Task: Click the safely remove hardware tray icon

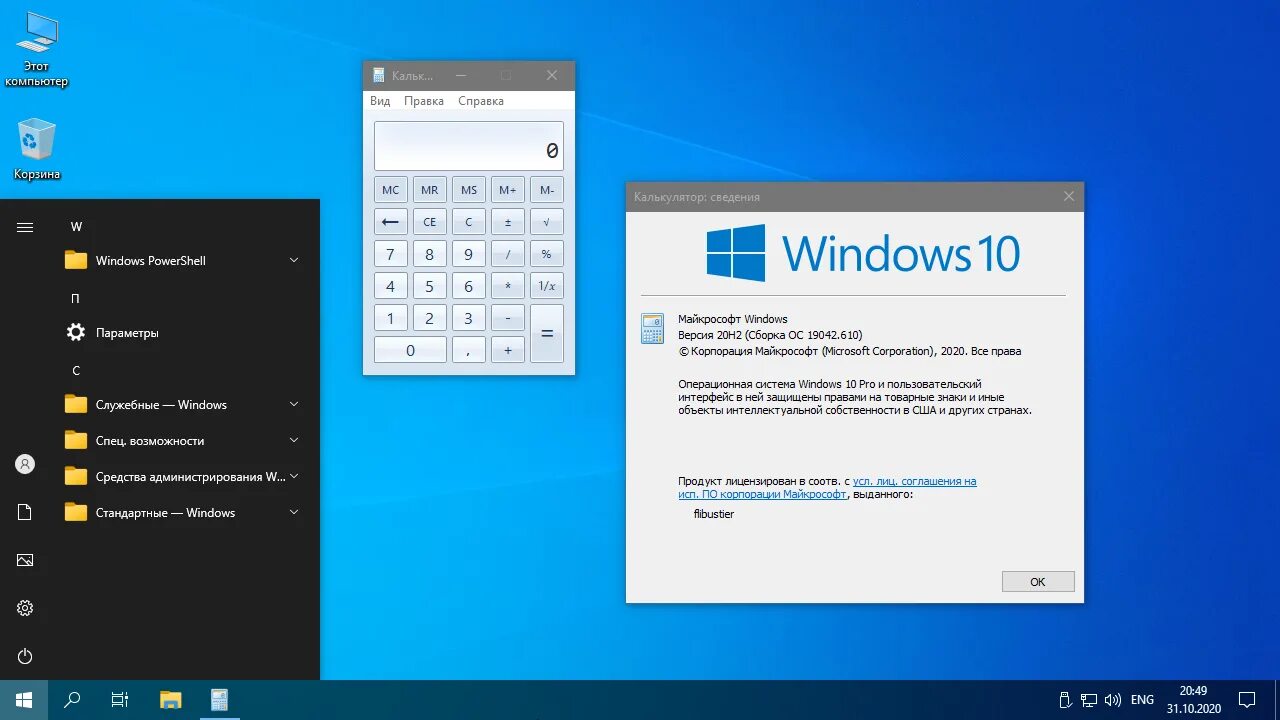Action: click(x=1066, y=700)
